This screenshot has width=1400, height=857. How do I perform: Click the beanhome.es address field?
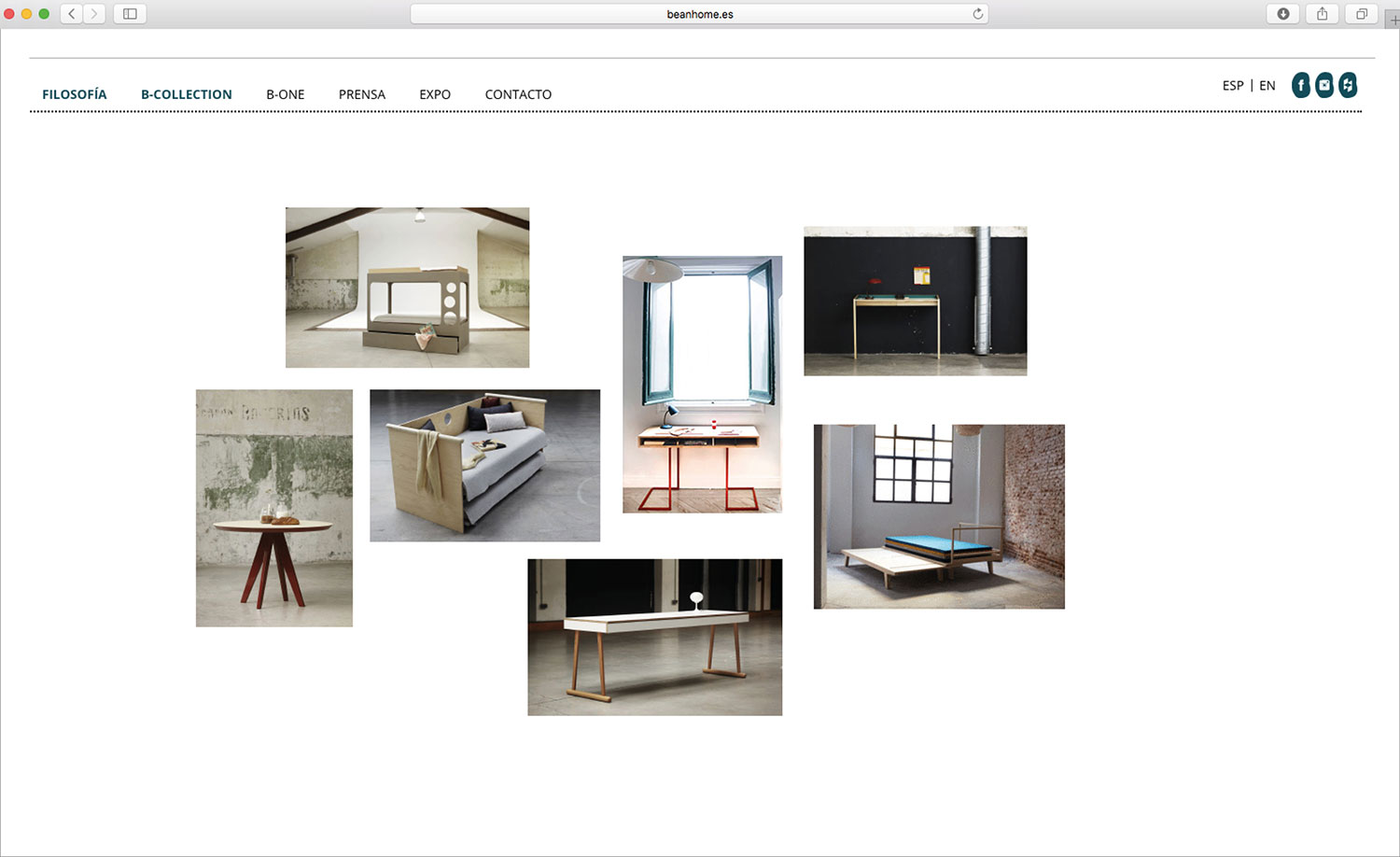tap(699, 14)
